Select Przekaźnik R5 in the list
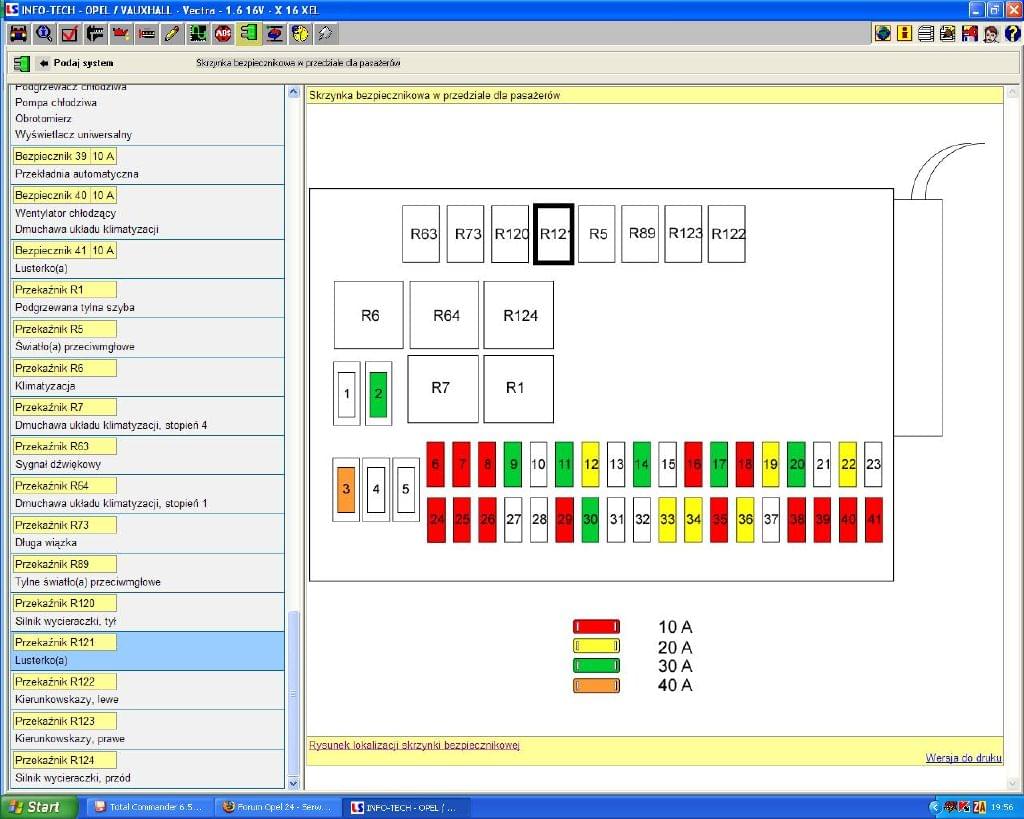 [x=65, y=329]
